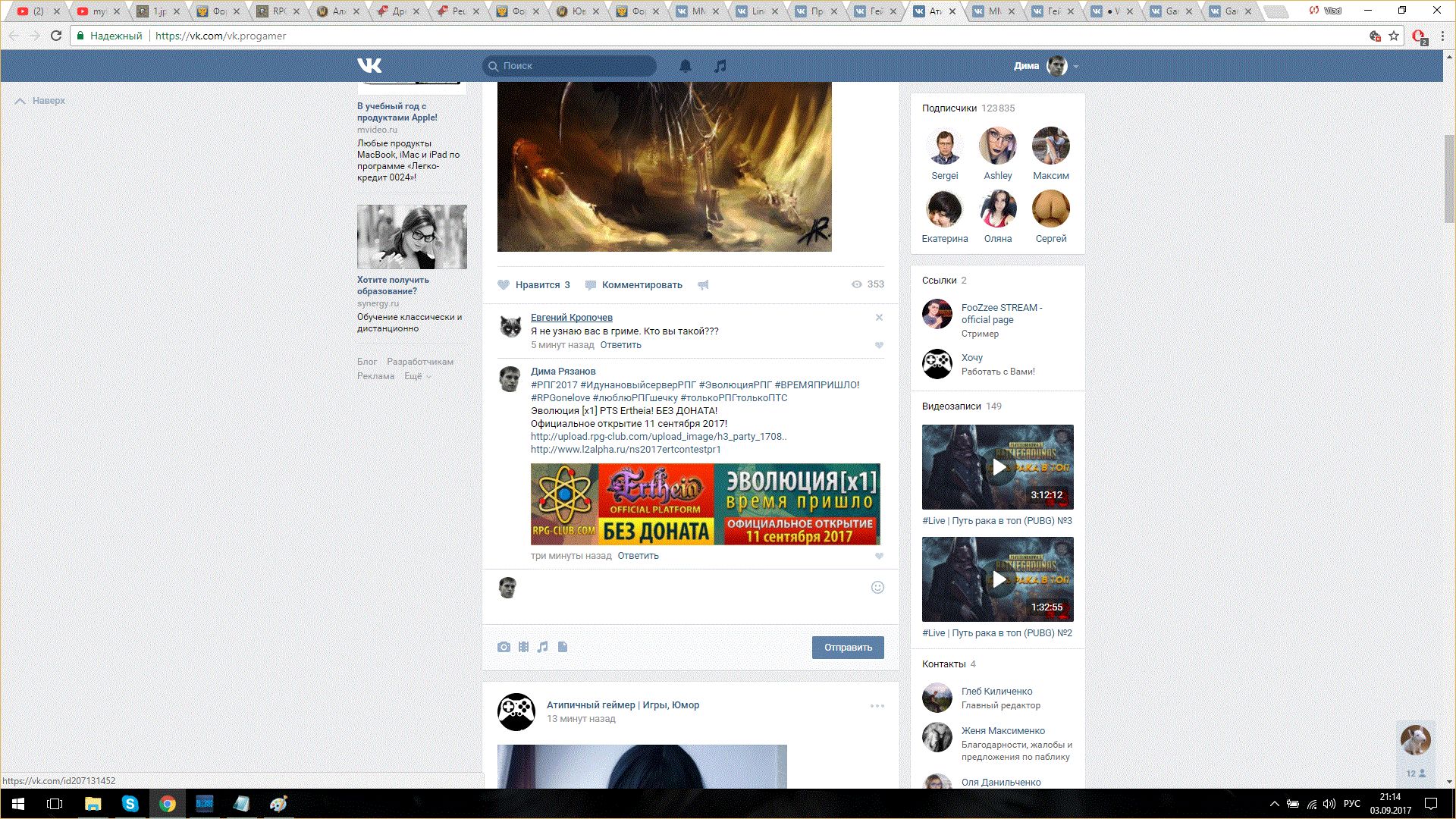Open the three-dots post options menu
Viewport: 1456px width, 819px height.
pyautogui.click(x=877, y=706)
